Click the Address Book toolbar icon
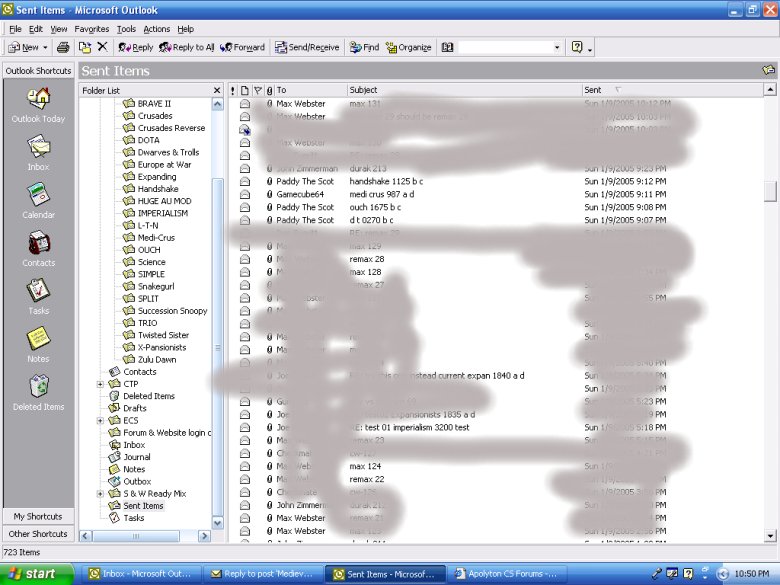Viewport: 780px width, 585px height. point(447,47)
